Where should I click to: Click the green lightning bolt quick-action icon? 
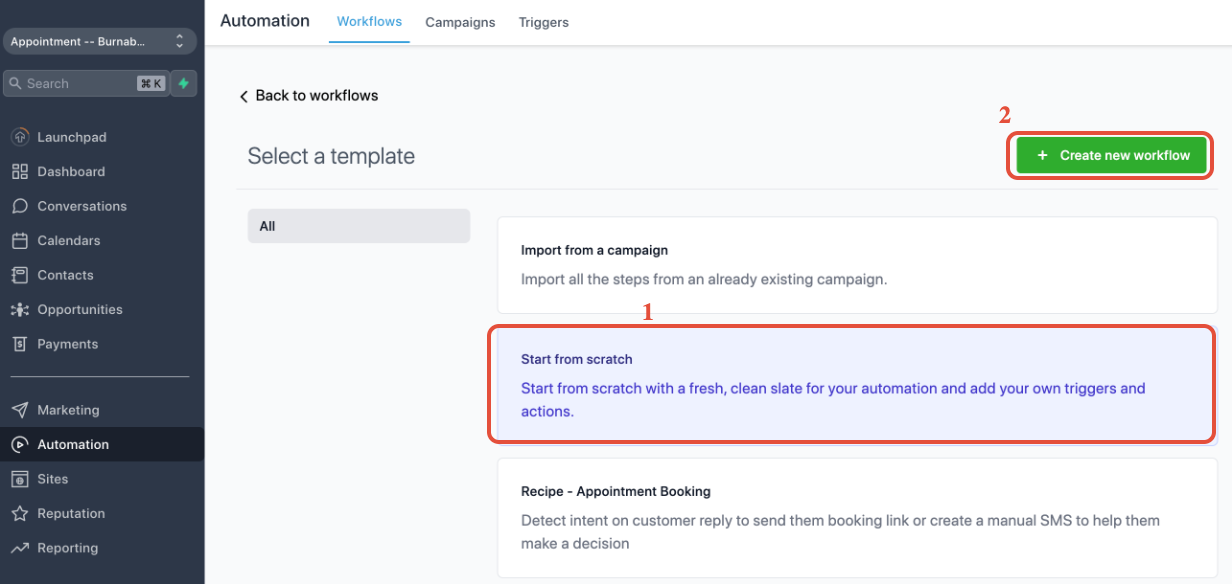183,84
